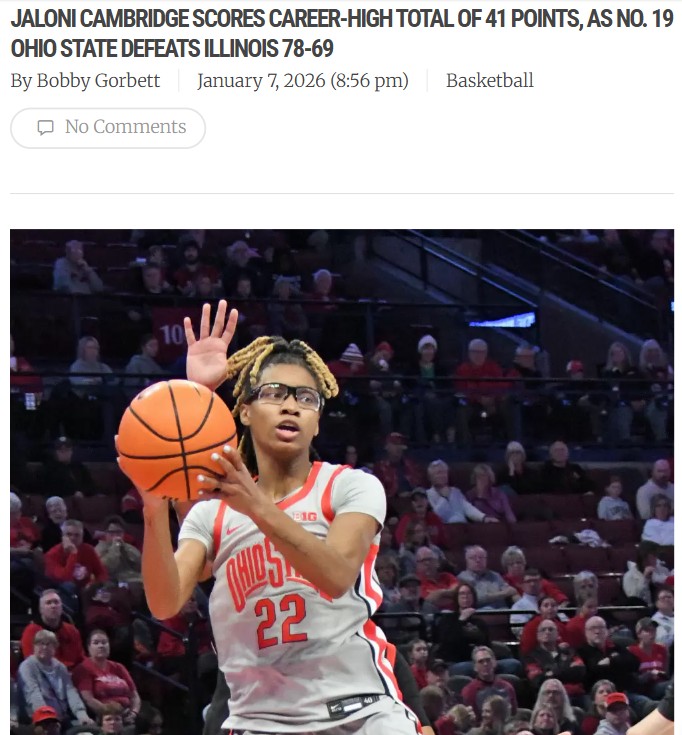
Task: Click the B1G logo on the jersey
Action: [305, 516]
